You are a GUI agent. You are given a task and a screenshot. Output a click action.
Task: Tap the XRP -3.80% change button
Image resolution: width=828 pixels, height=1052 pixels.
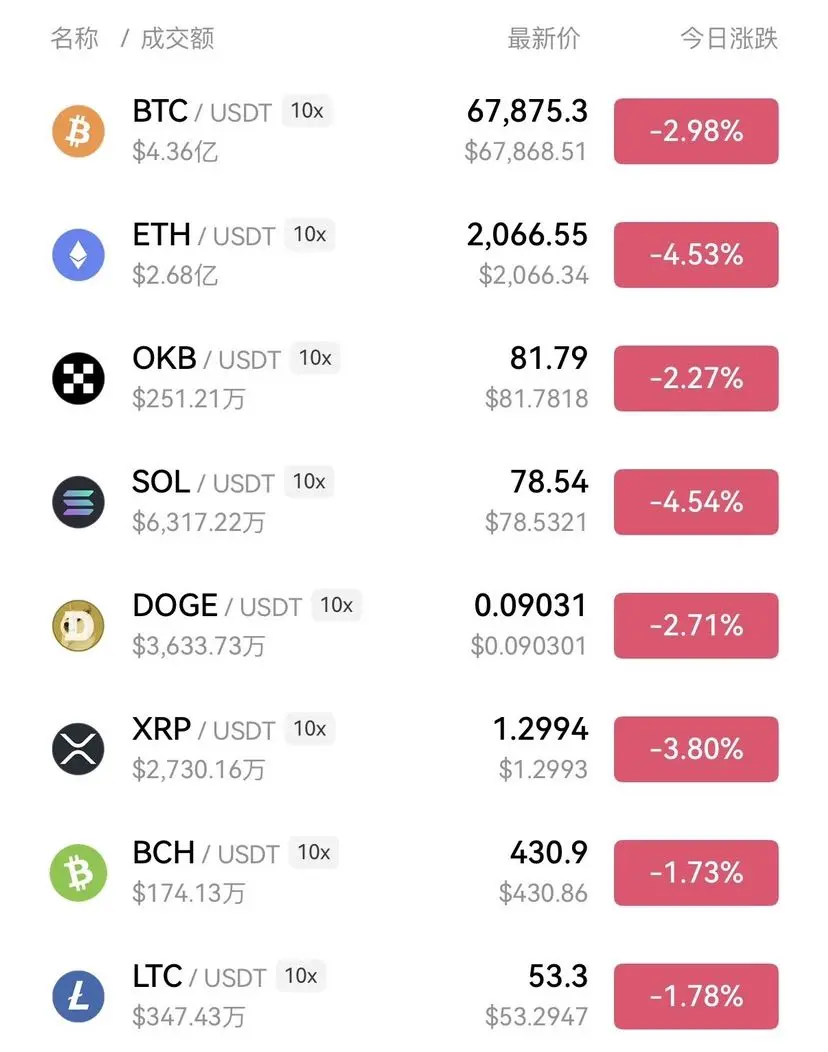[x=696, y=749]
